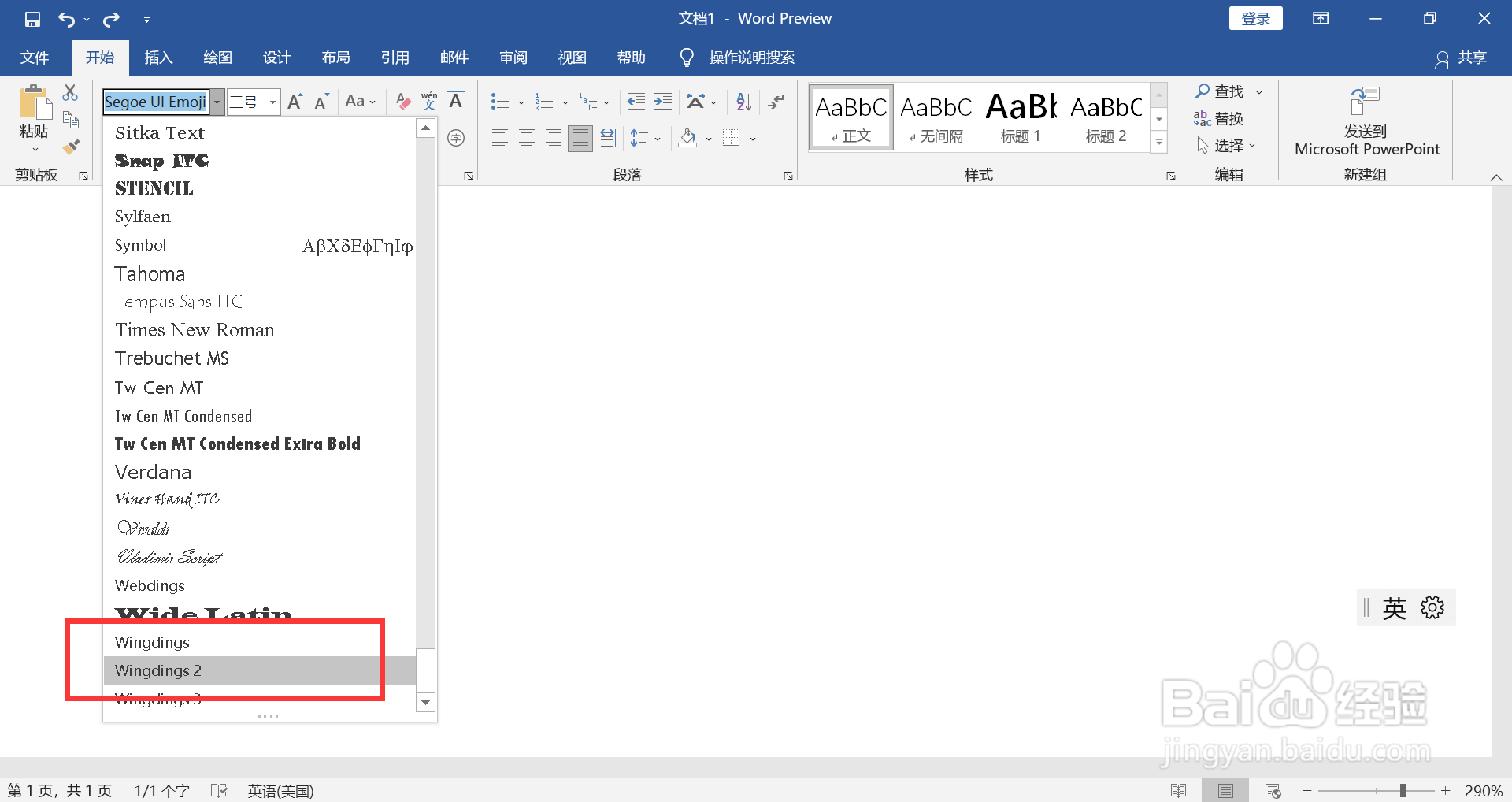
Task: Apply the 标题 1 style
Action: click(1021, 117)
